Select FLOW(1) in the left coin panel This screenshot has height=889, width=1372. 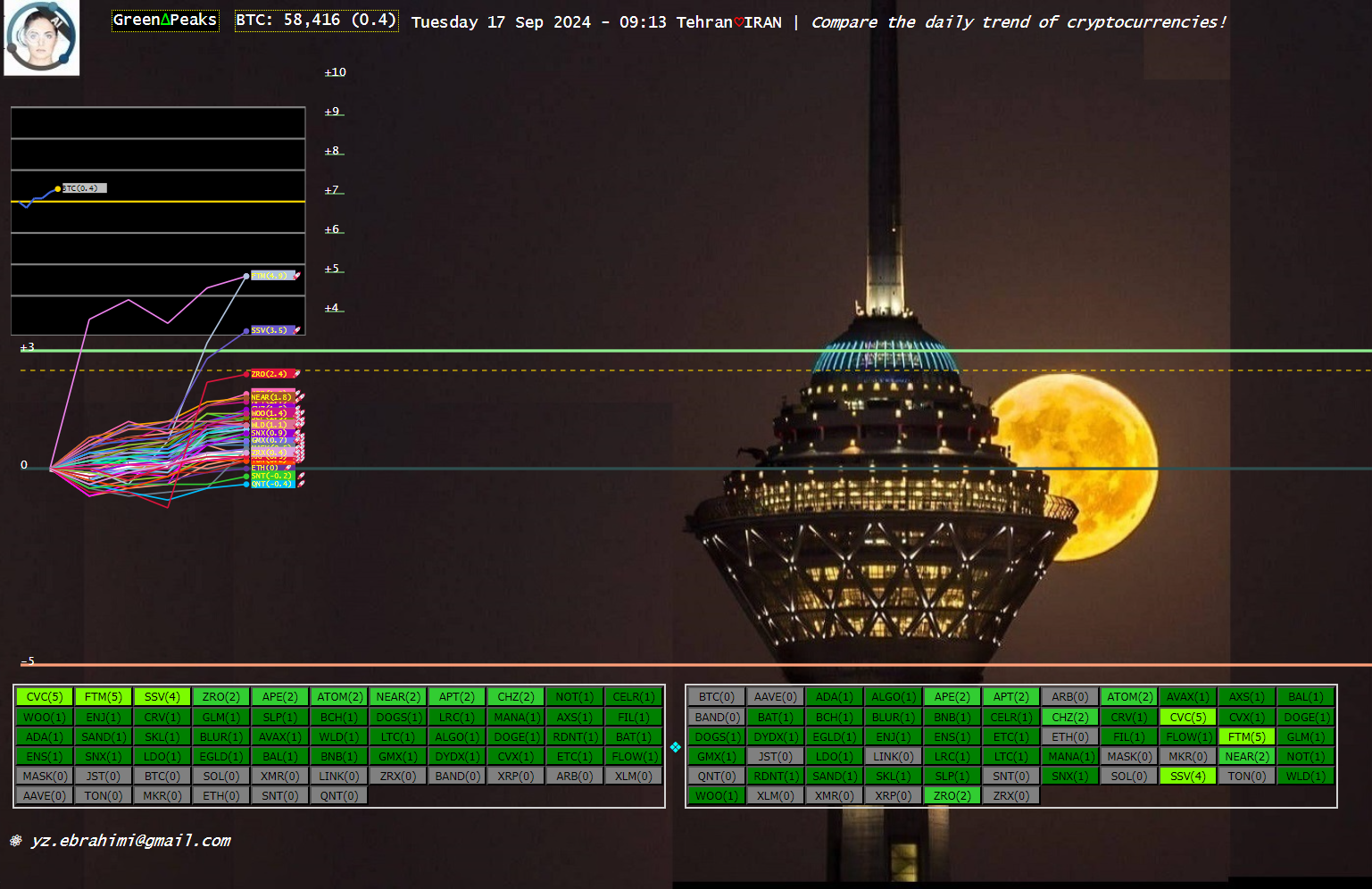pos(634,756)
